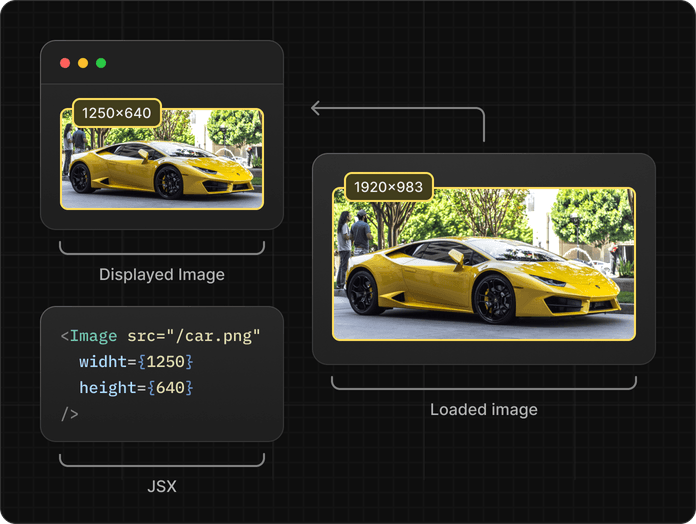Select the 1920×983 size badge
This screenshot has height=524, width=696.
(389, 187)
